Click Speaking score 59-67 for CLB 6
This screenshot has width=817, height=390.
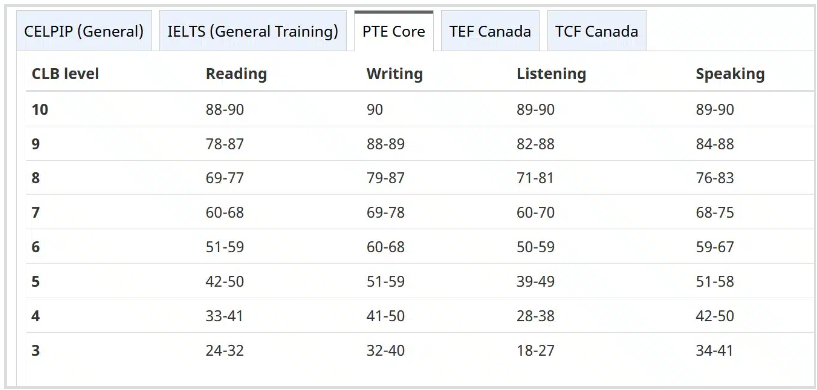point(715,247)
